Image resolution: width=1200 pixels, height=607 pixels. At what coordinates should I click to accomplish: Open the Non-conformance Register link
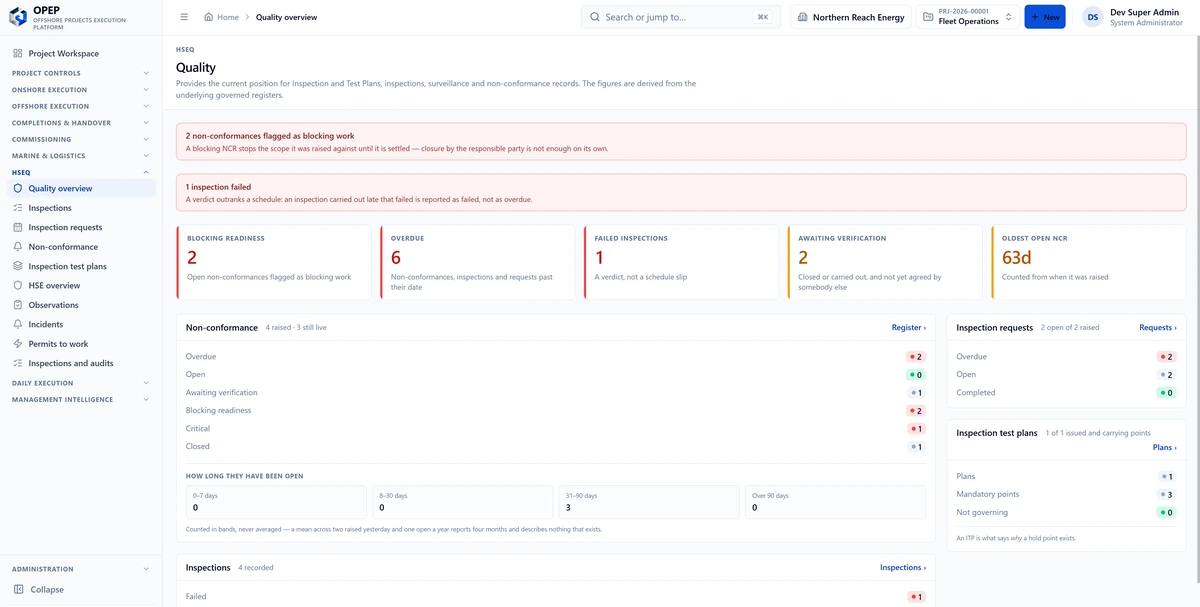tap(909, 327)
